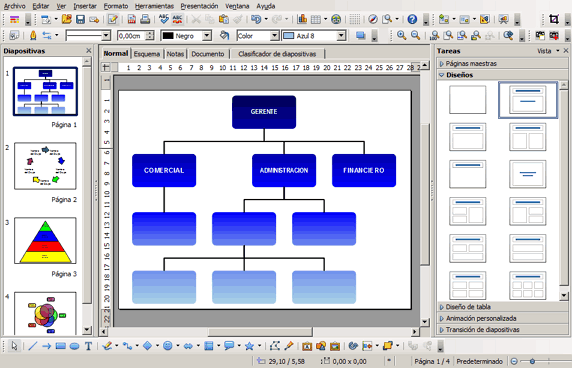Select the block arrows tool
The height and width of the screenshot is (368, 572).
[188, 346]
